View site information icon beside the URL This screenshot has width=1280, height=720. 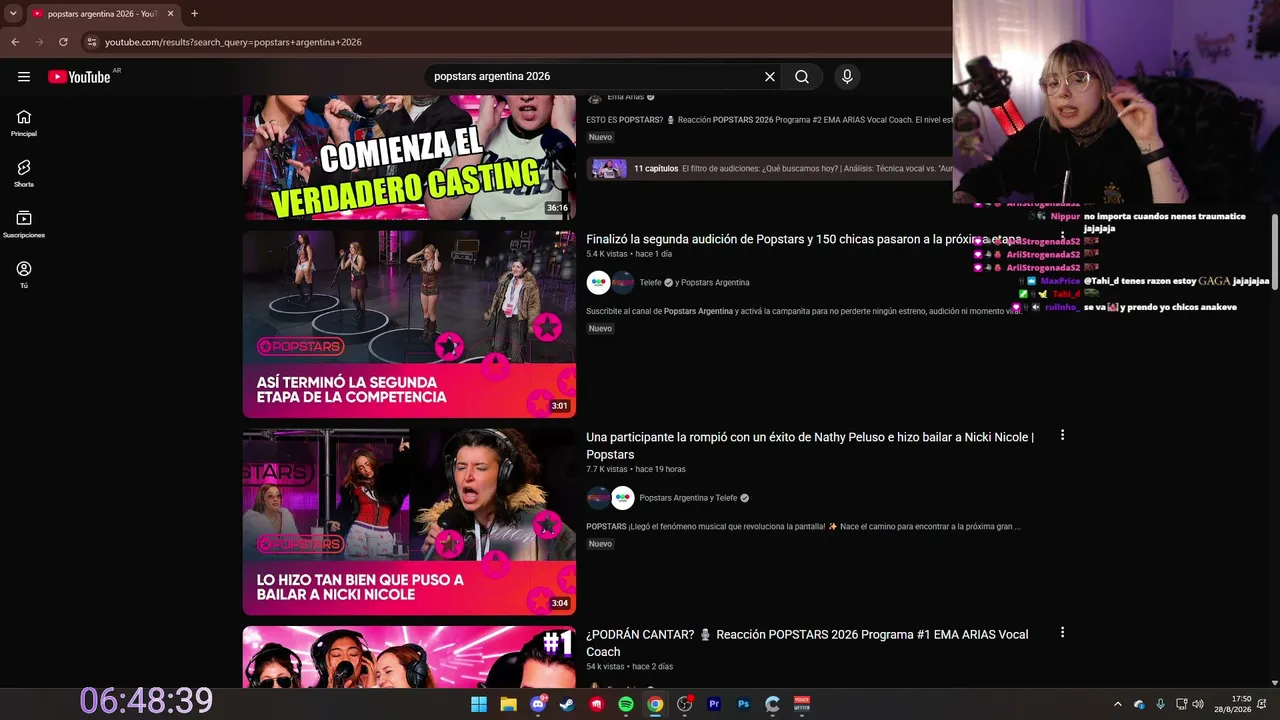(x=92, y=42)
